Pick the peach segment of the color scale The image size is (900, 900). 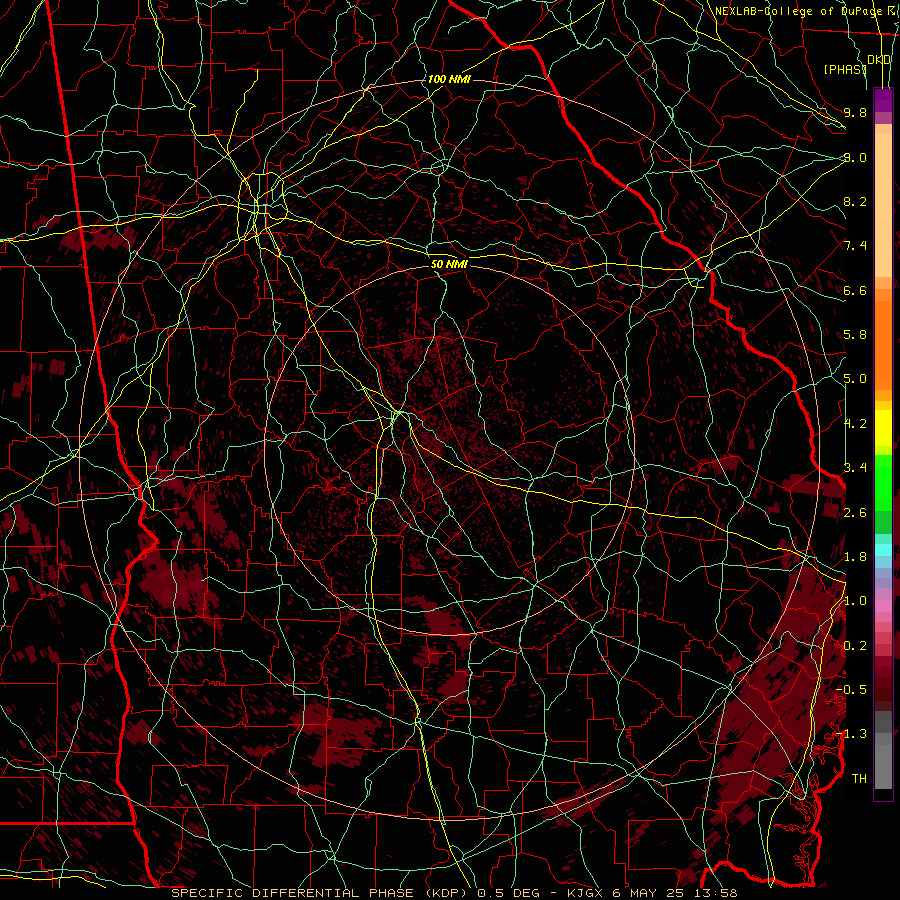883,207
